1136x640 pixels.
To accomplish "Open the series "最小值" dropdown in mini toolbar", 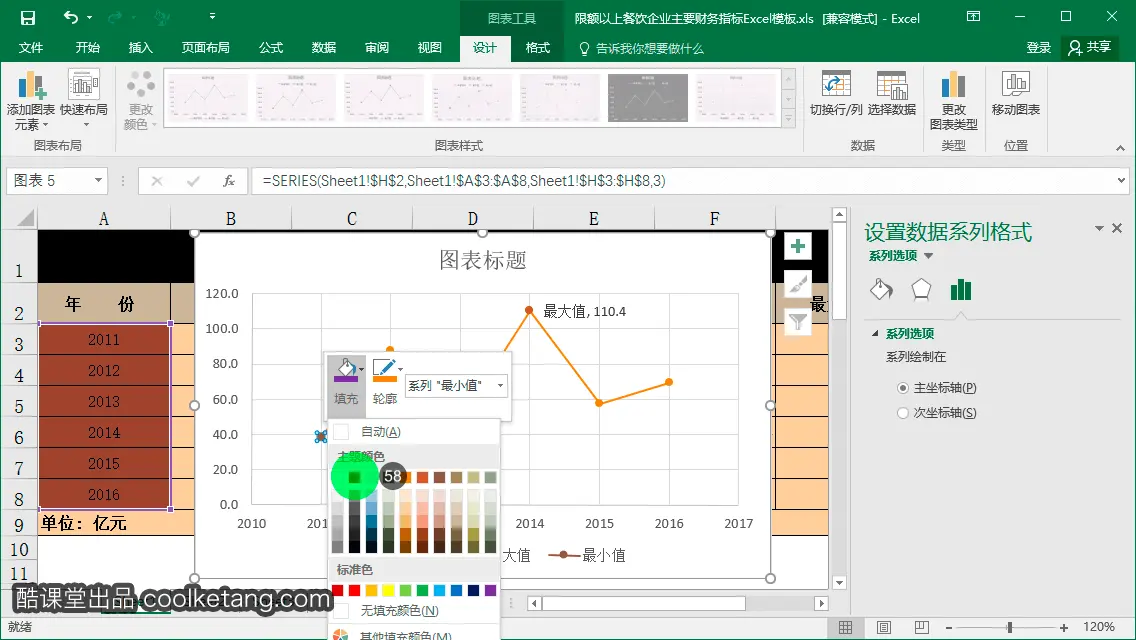I will click(x=500, y=386).
